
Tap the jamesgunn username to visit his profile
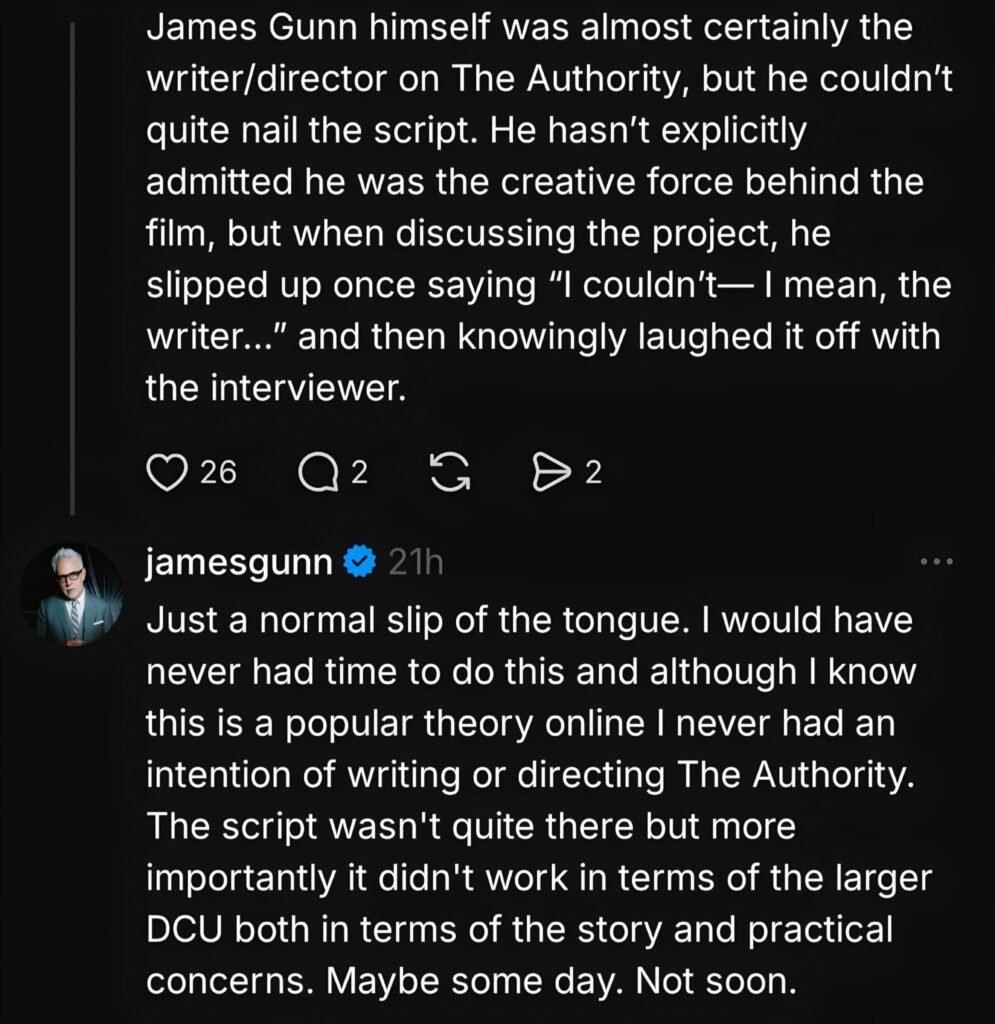[240, 562]
